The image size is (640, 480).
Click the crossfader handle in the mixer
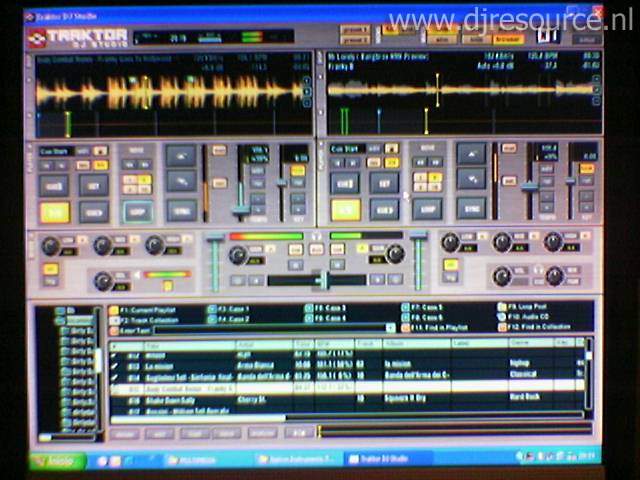pos(325,280)
